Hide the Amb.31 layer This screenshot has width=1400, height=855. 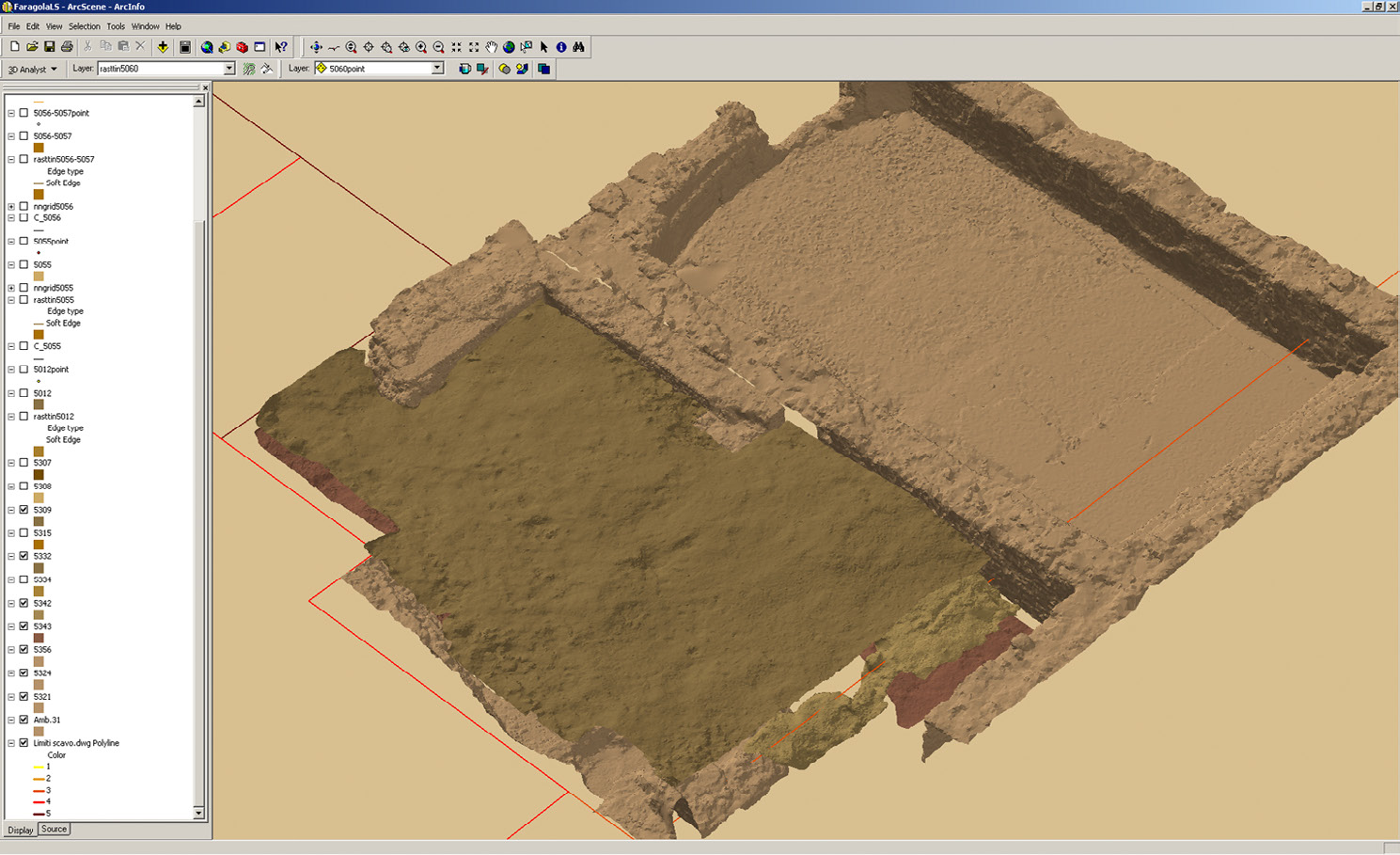click(24, 720)
